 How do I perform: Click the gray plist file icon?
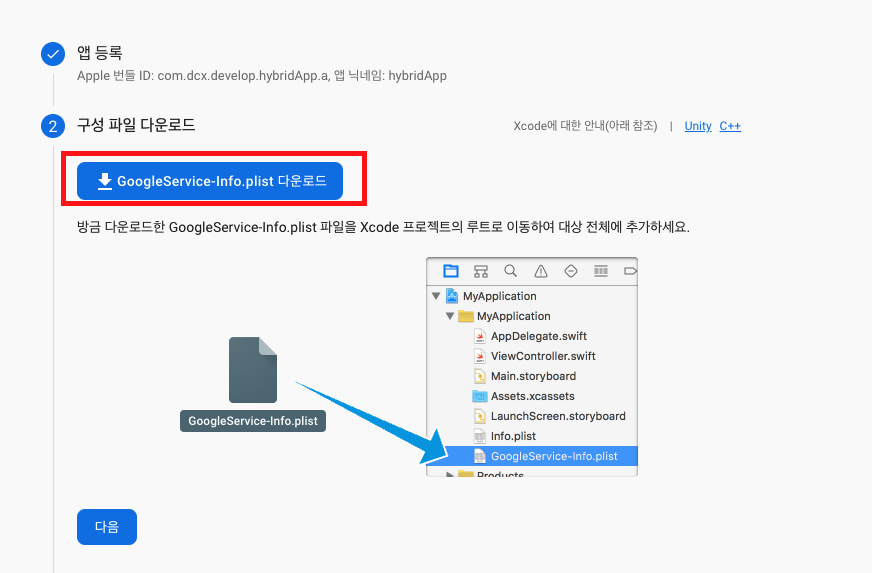253,370
